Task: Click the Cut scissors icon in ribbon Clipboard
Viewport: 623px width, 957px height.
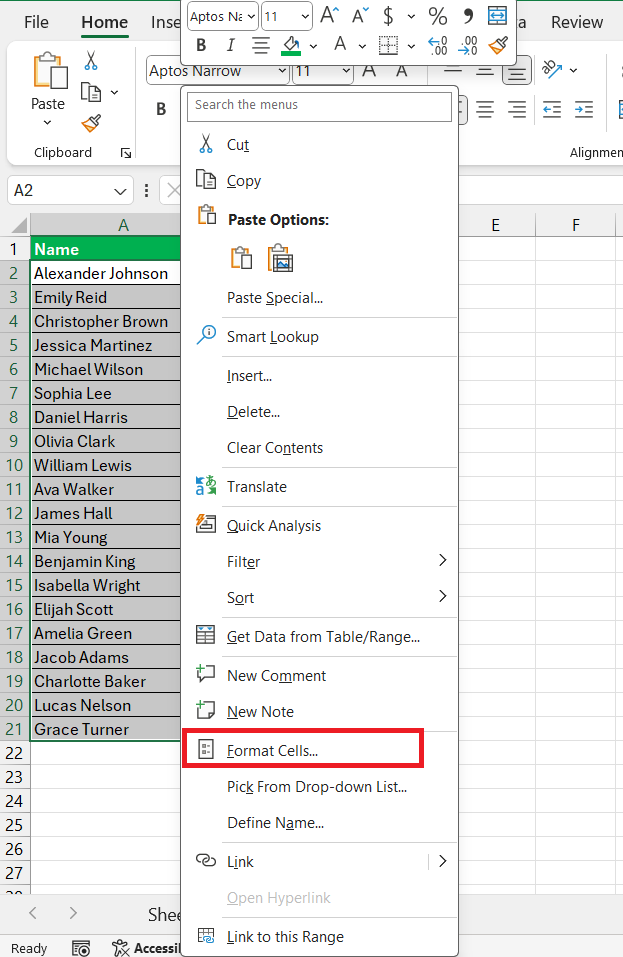Action: [x=91, y=60]
